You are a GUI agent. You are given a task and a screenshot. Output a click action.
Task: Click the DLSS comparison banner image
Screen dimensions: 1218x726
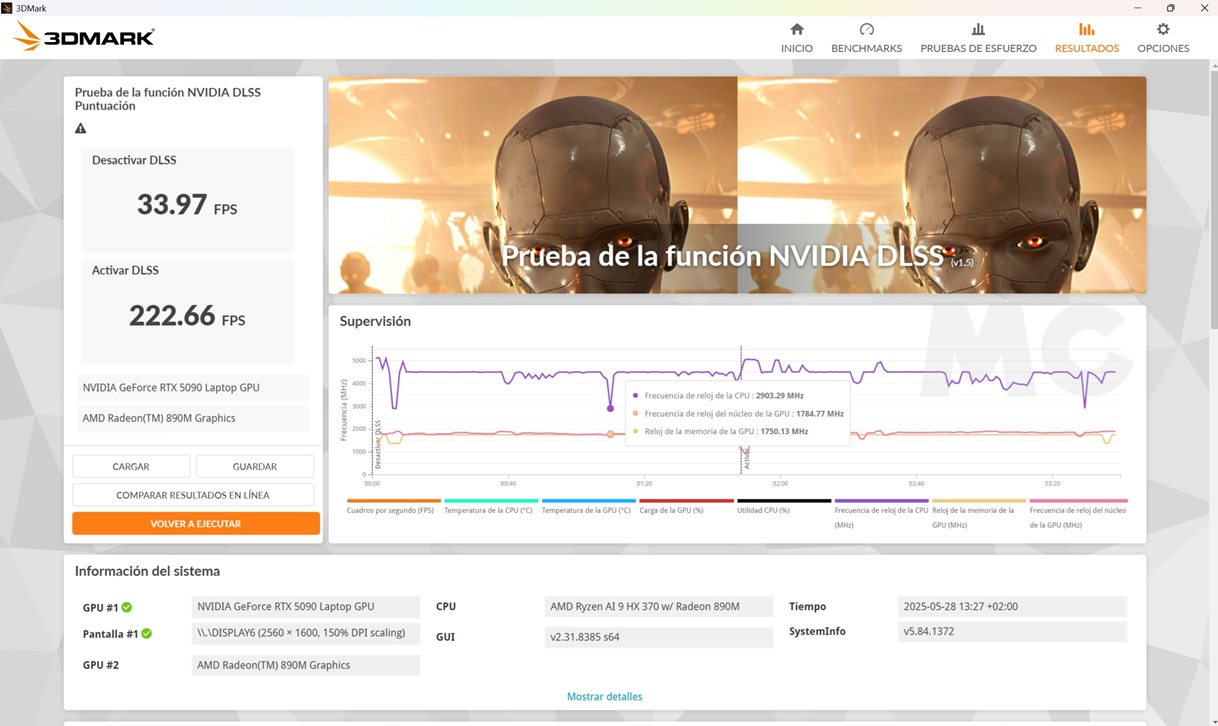[737, 185]
